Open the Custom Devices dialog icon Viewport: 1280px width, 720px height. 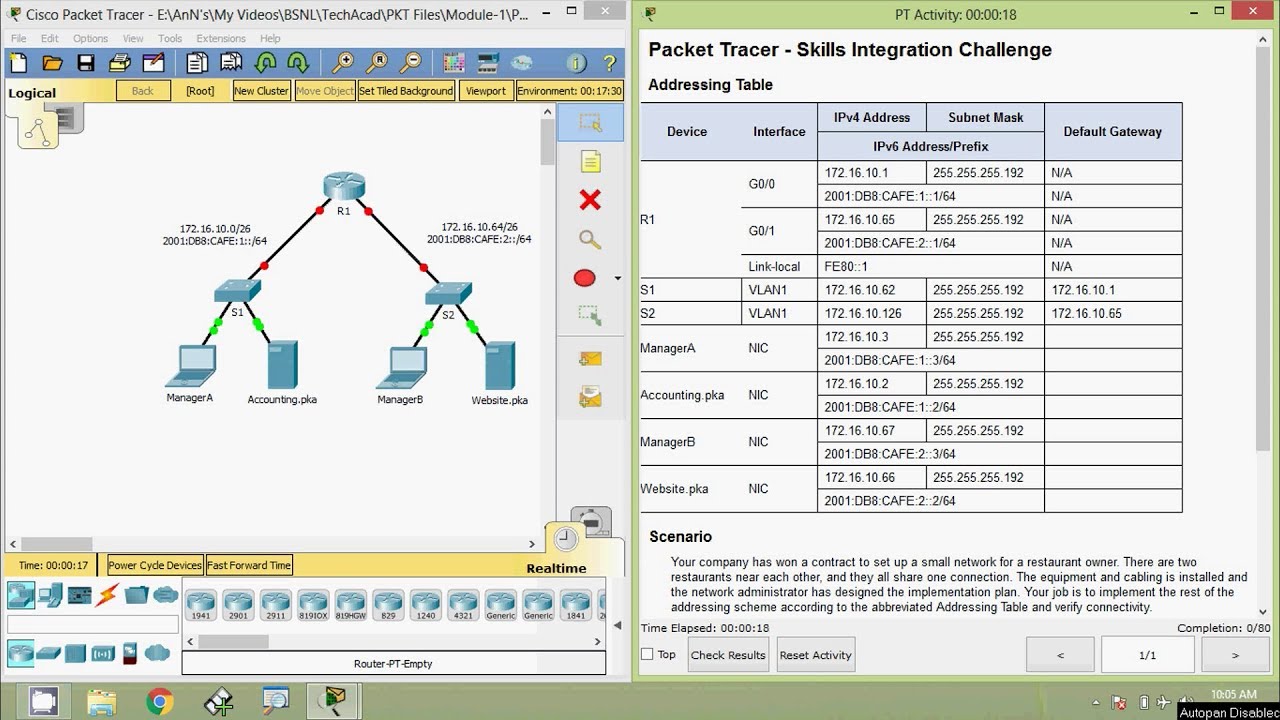488,63
